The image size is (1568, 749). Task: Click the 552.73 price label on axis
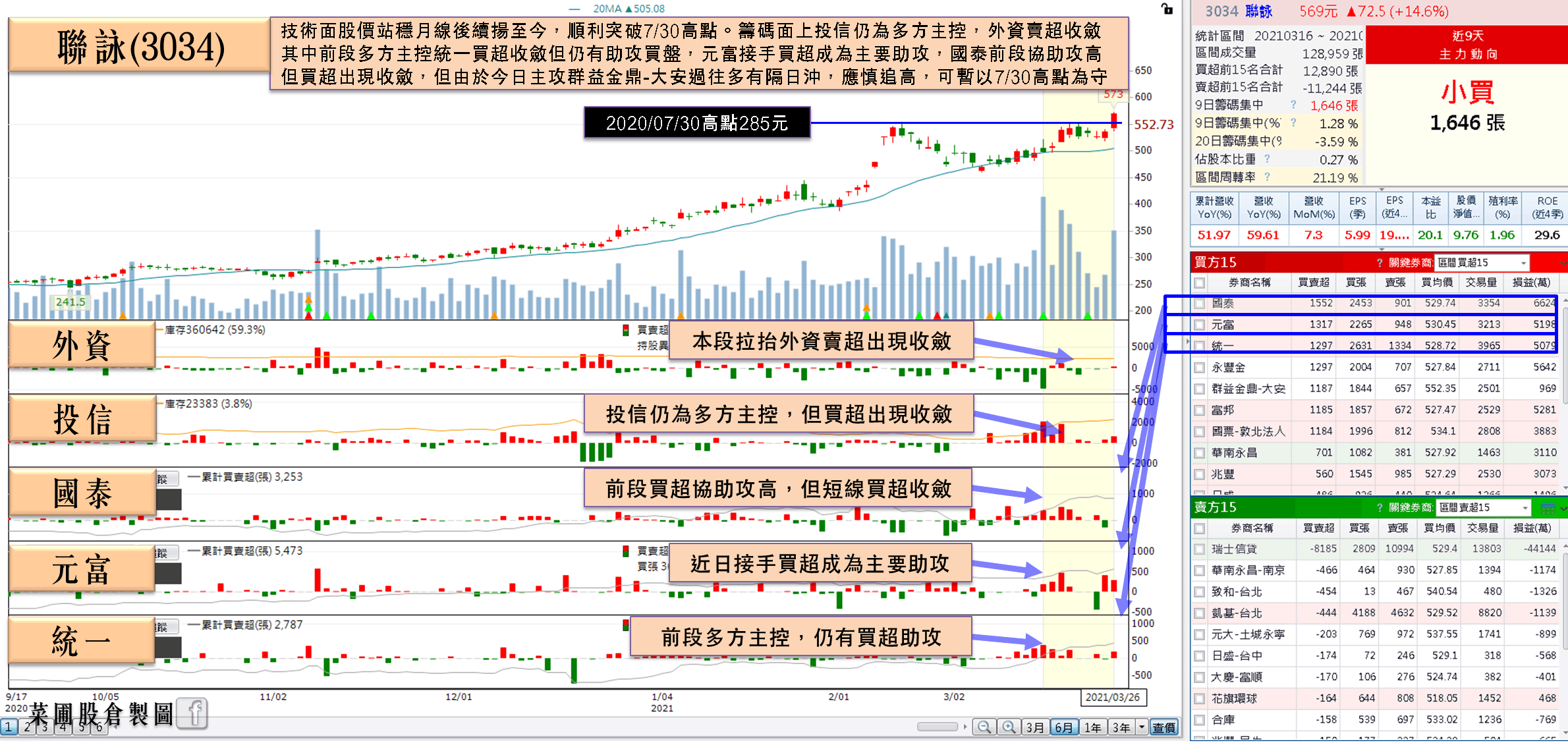[1154, 125]
